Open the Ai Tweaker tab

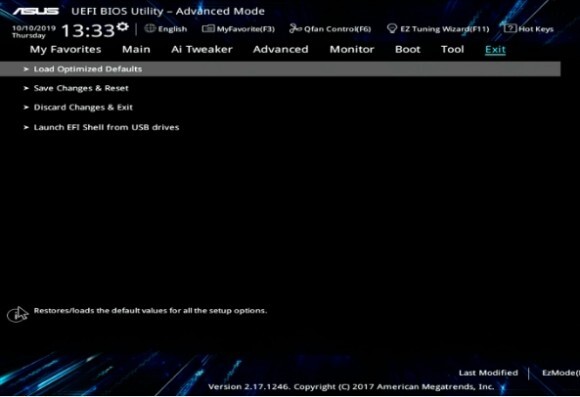202,49
